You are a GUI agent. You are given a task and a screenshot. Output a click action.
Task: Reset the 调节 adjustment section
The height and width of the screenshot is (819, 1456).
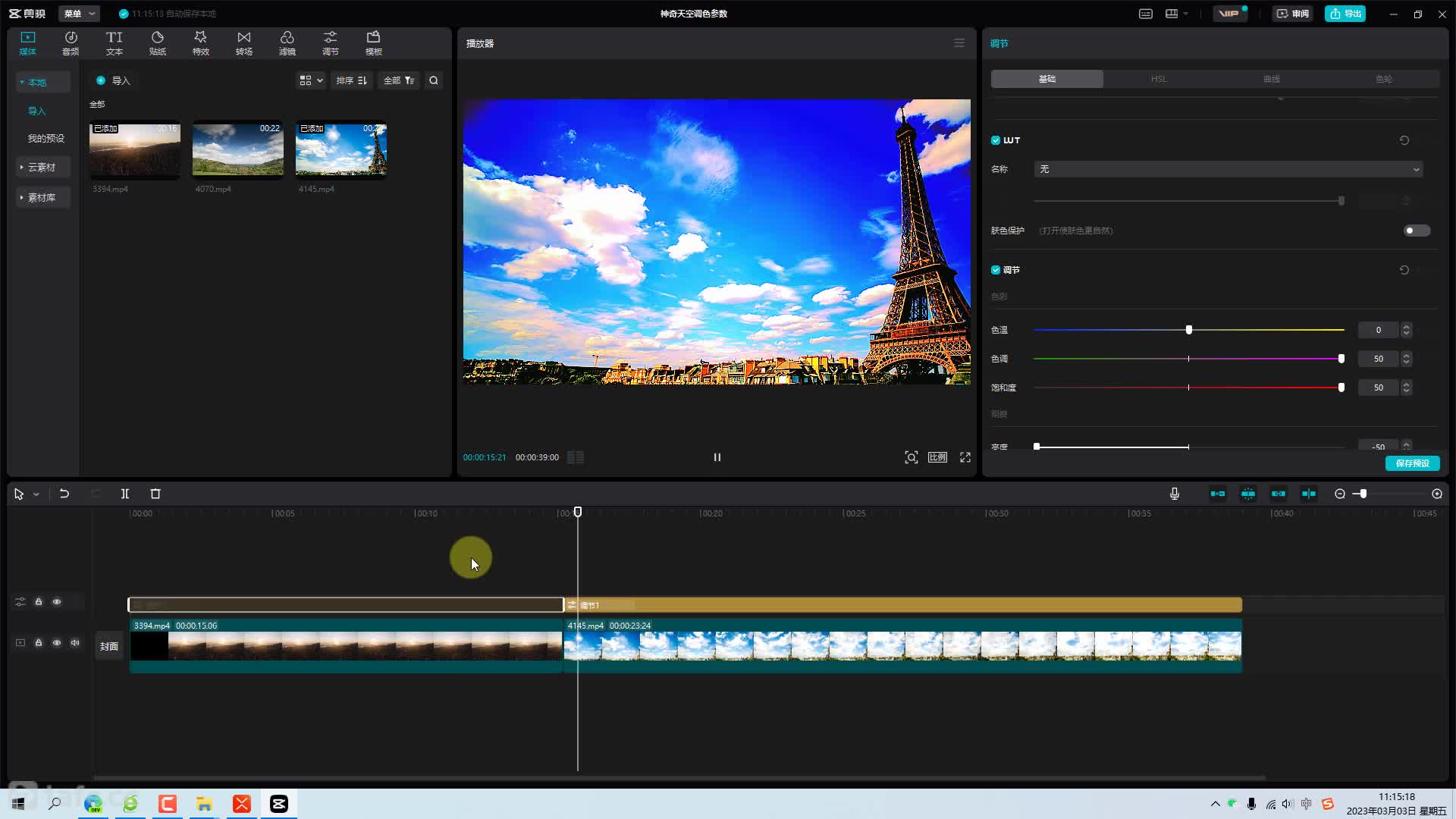1404,270
